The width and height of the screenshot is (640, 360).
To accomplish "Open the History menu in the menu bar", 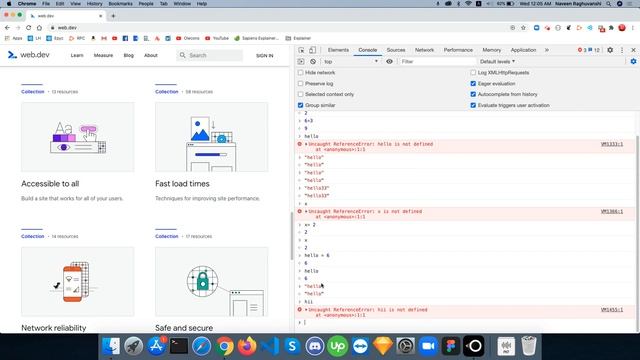I will point(94,4).
